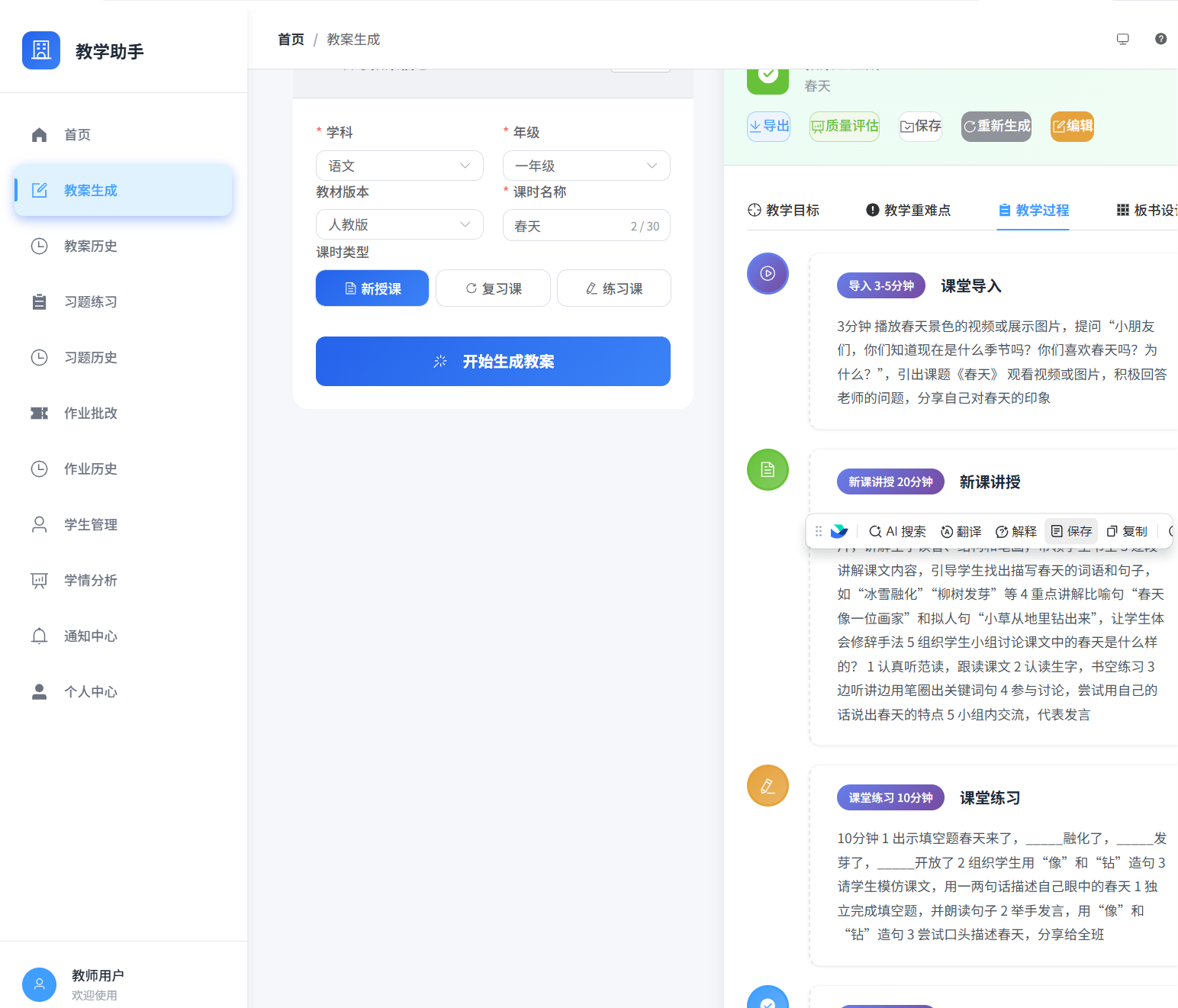Switch to the 教学目标 tab

pyautogui.click(x=784, y=210)
